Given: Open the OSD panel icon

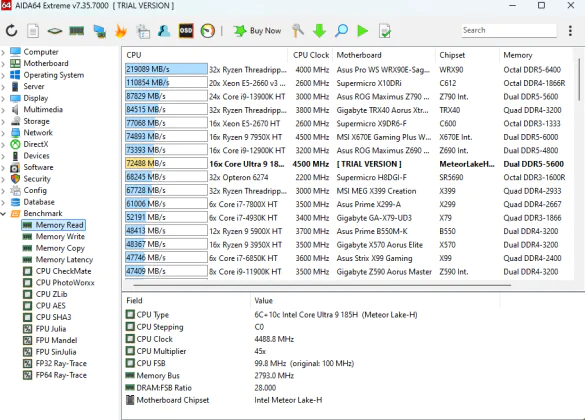Looking at the screenshot, I should click(x=186, y=31).
